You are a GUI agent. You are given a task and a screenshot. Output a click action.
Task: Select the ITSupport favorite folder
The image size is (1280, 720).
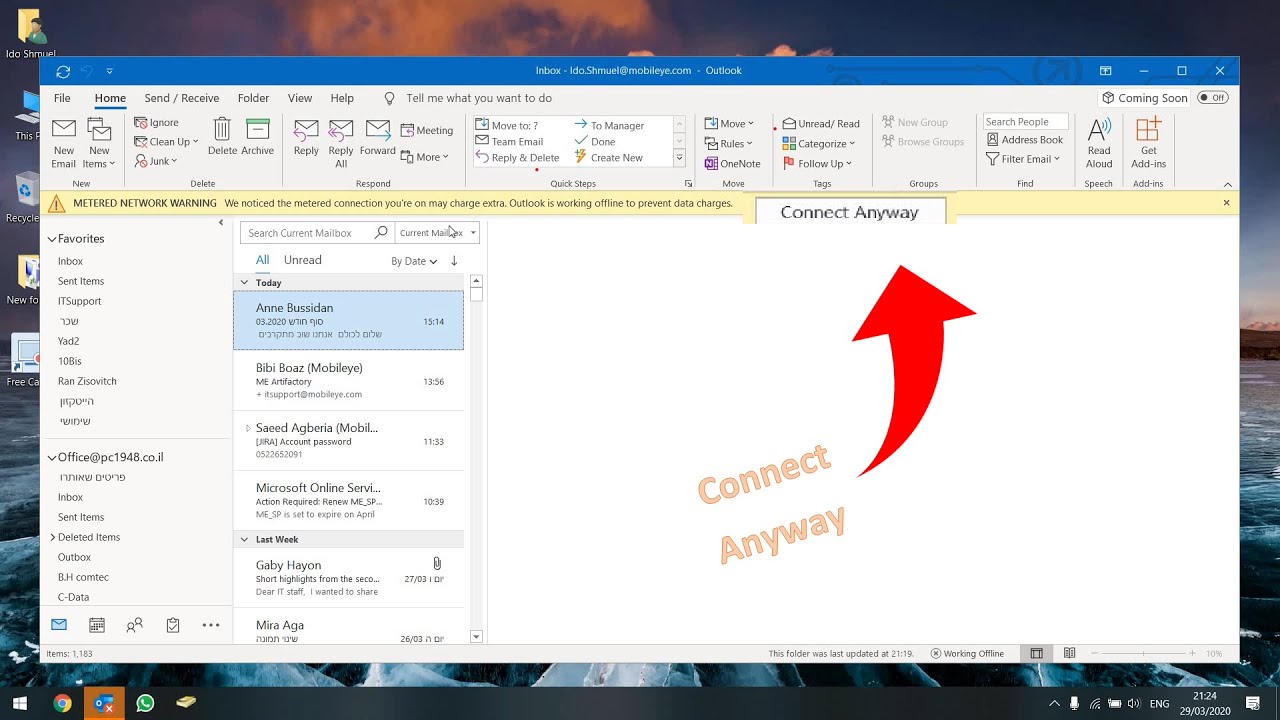(x=79, y=301)
